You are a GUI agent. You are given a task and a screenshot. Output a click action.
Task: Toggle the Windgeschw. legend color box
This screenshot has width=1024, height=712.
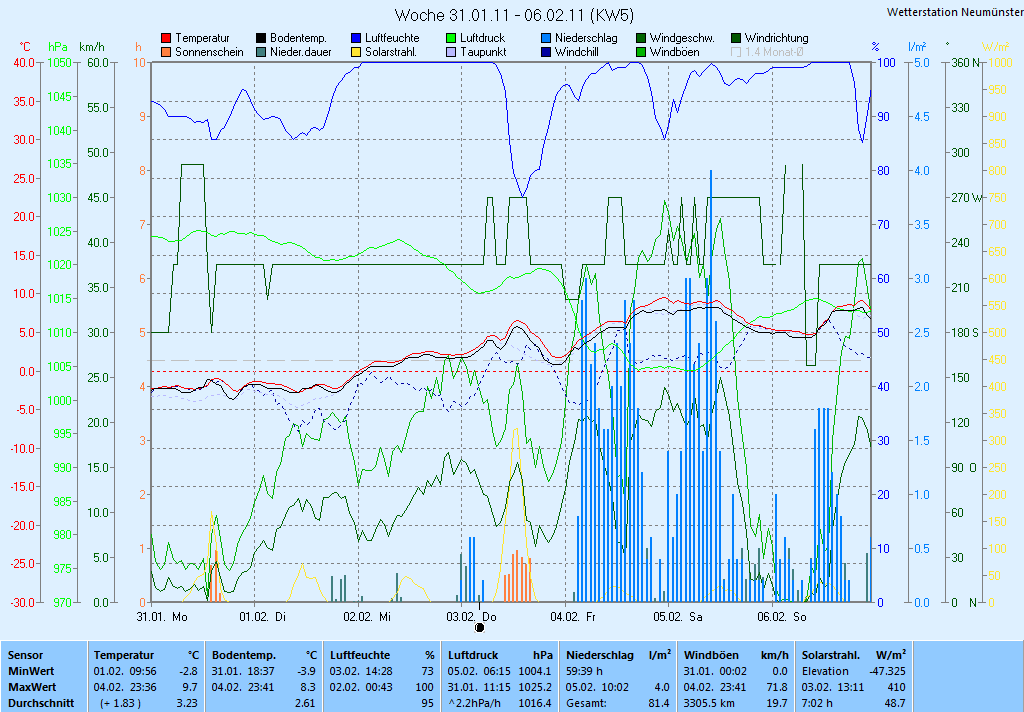coord(641,38)
